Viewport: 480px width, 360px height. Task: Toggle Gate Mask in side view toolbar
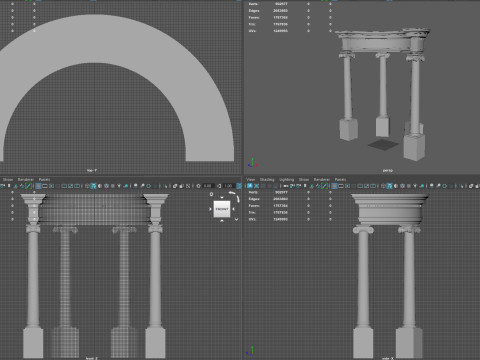coord(353,186)
